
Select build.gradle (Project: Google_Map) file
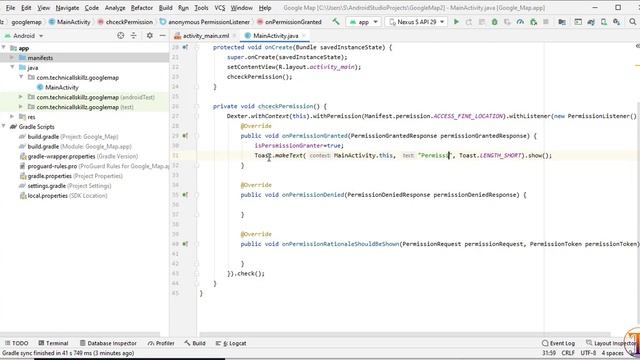(x=69, y=137)
